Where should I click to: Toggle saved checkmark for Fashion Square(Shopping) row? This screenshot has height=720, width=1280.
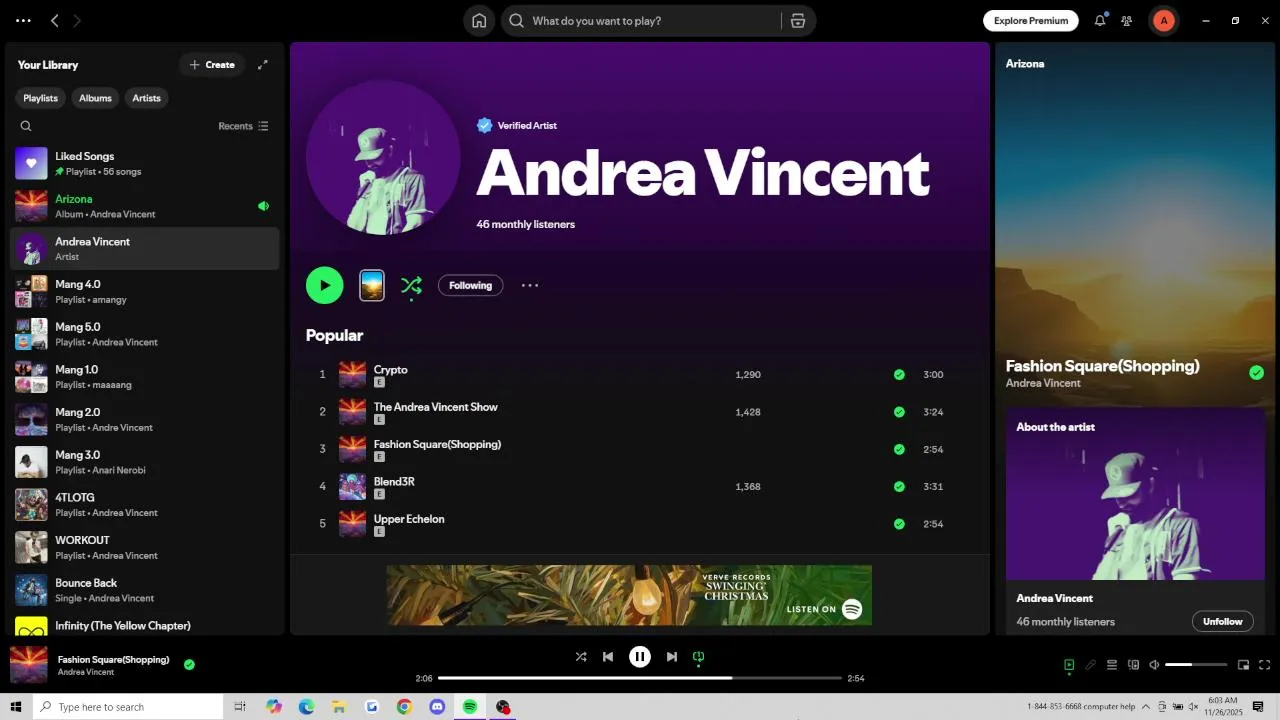899,449
